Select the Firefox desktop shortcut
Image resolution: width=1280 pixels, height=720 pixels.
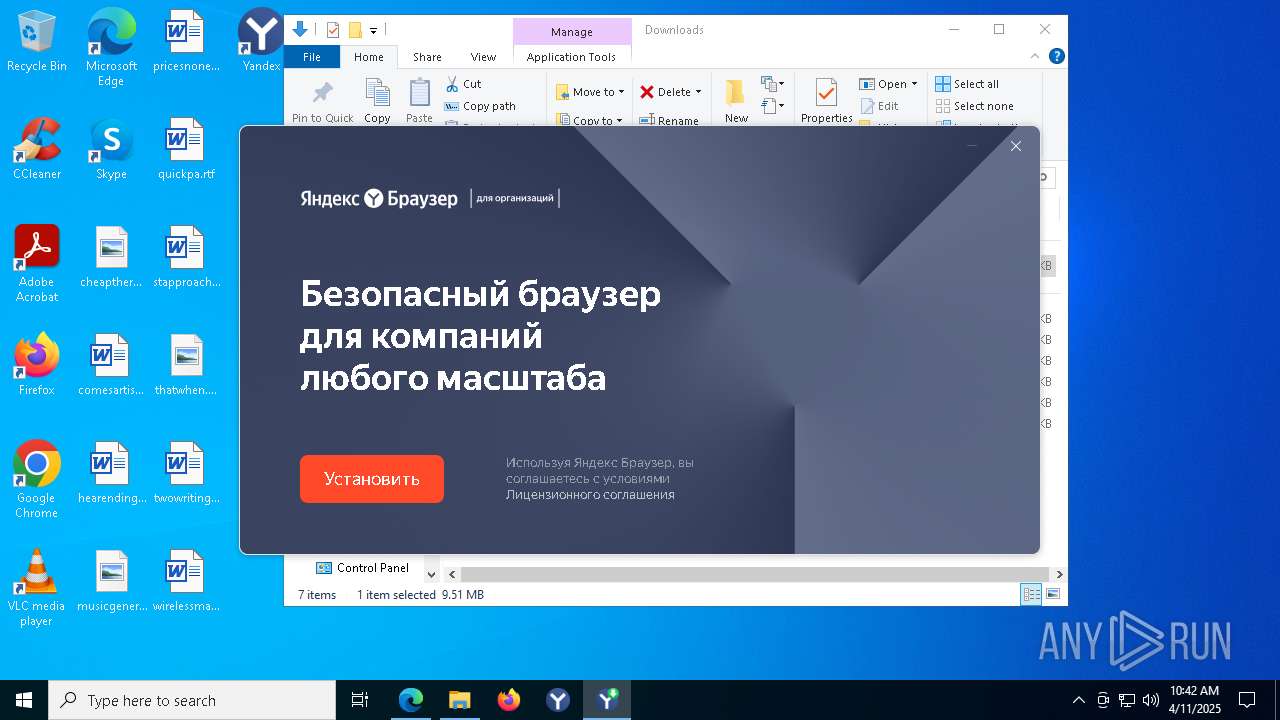[37, 365]
